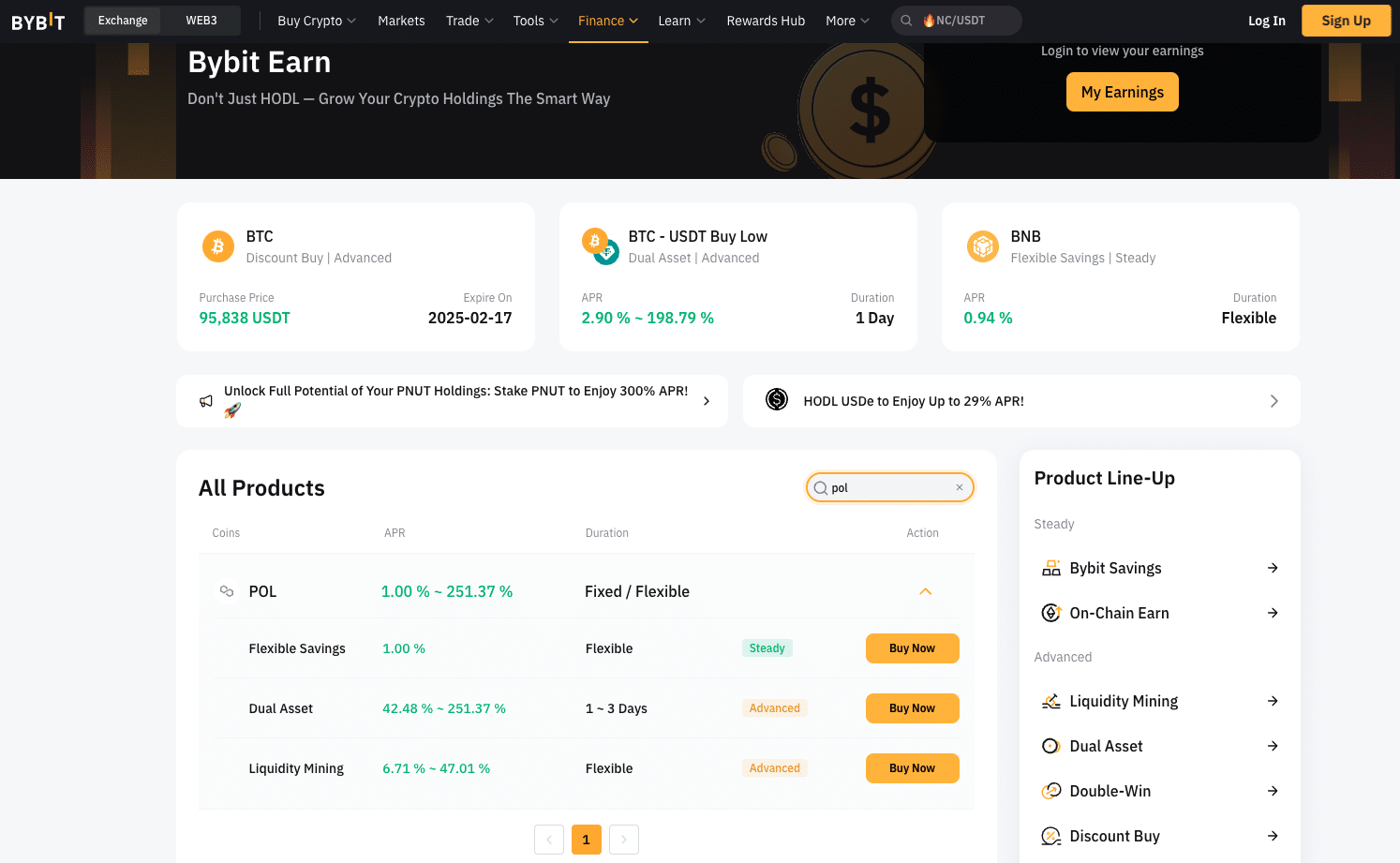Click the BTC coin icon on Discount Buy card
1400x863 pixels.
tap(218, 246)
